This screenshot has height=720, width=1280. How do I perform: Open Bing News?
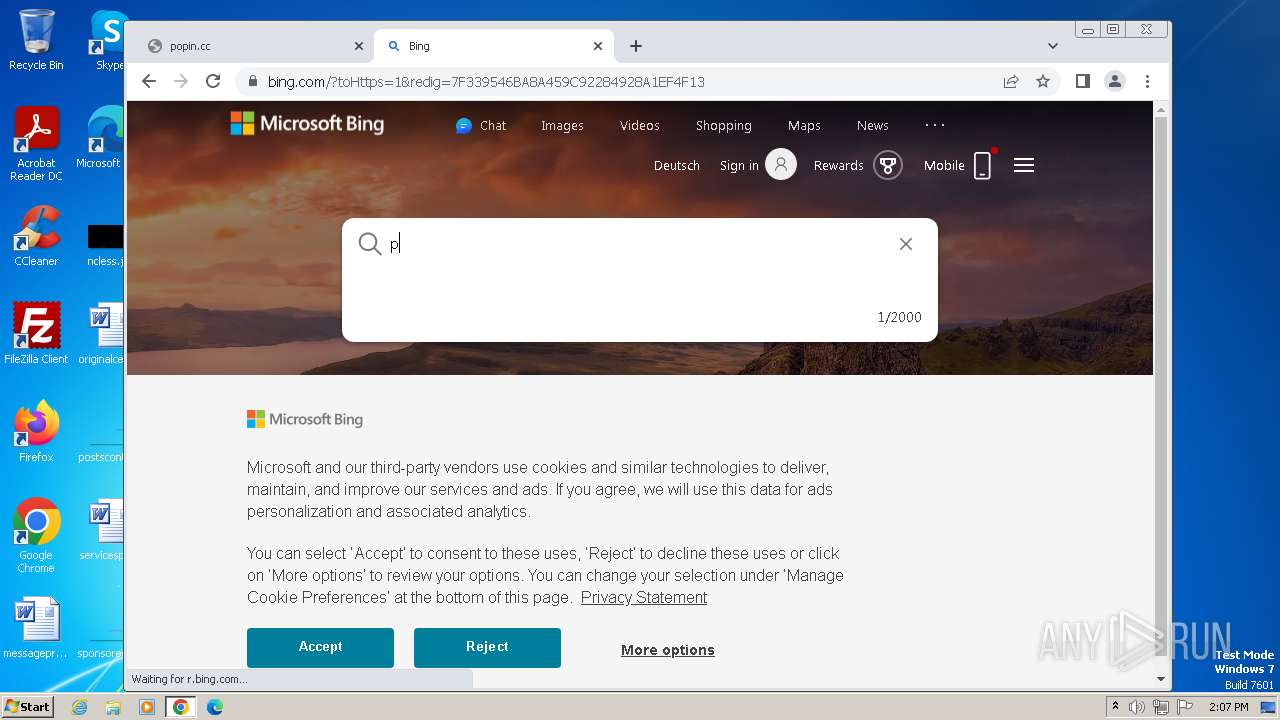pyautogui.click(x=873, y=125)
